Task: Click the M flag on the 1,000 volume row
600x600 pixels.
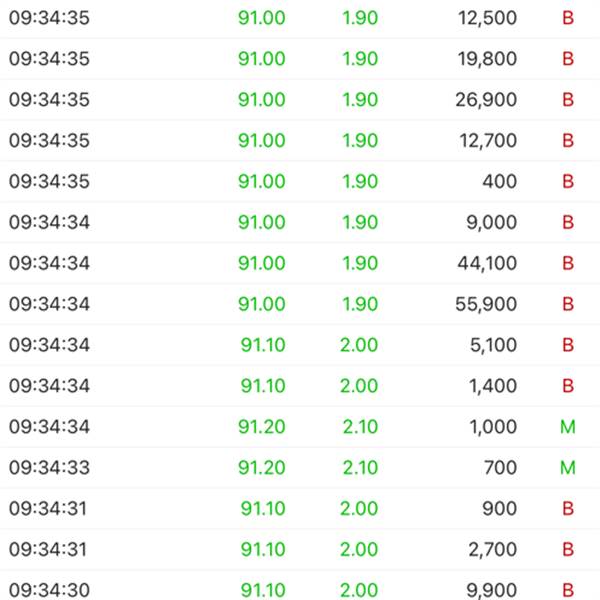Action: (568, 427)
